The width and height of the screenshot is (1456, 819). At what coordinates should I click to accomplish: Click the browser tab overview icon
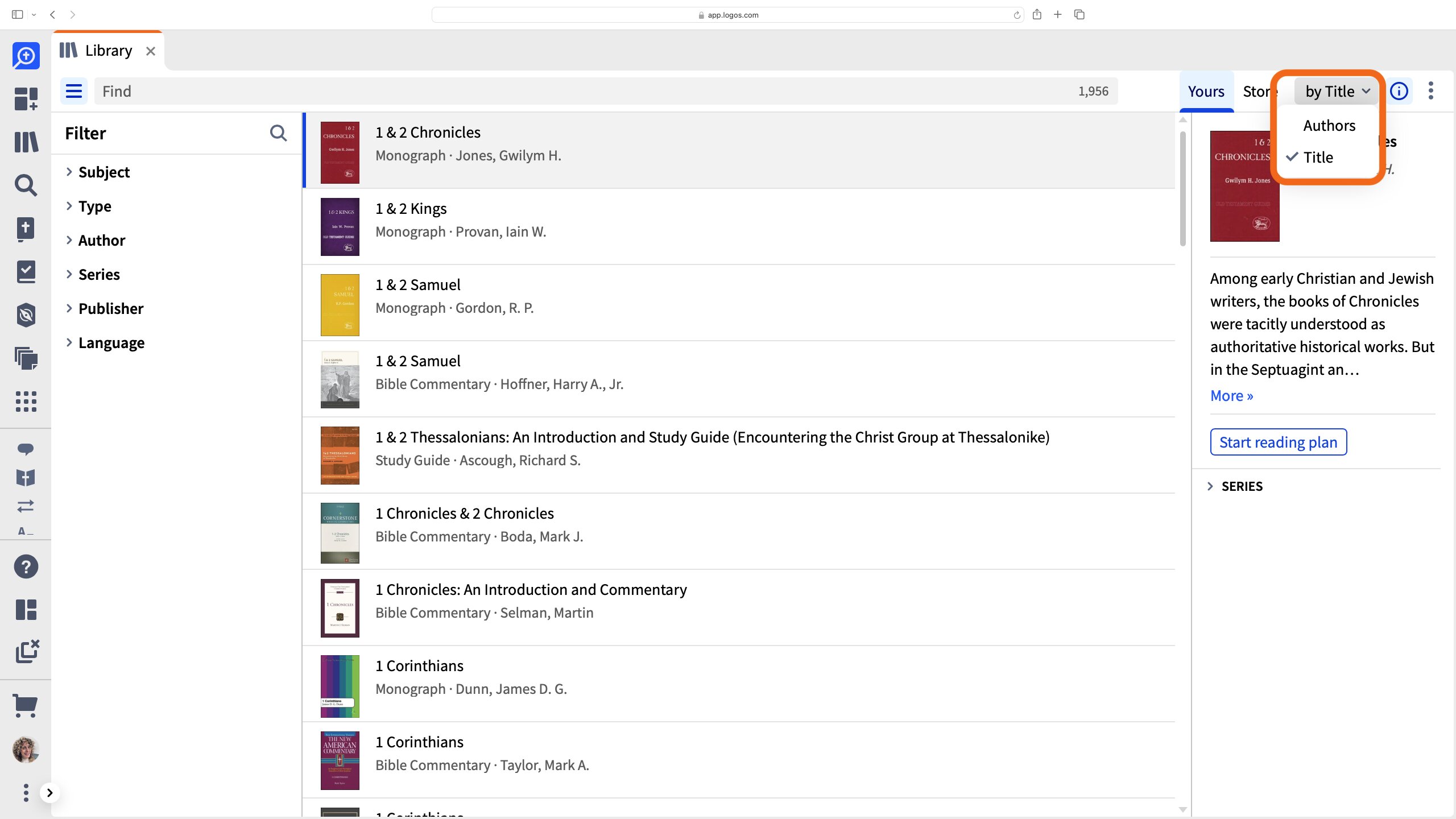coord(1079,15)
